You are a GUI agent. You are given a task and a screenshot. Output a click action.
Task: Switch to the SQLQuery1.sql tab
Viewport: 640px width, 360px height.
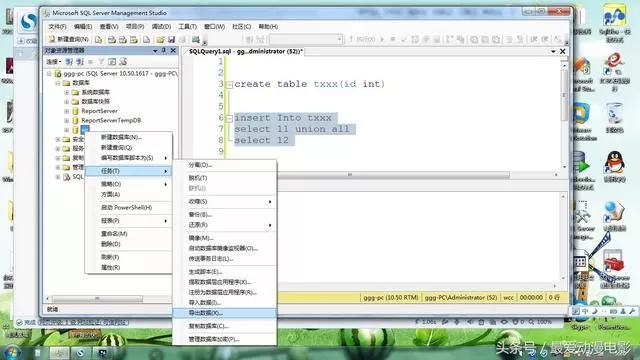point(245,51)
